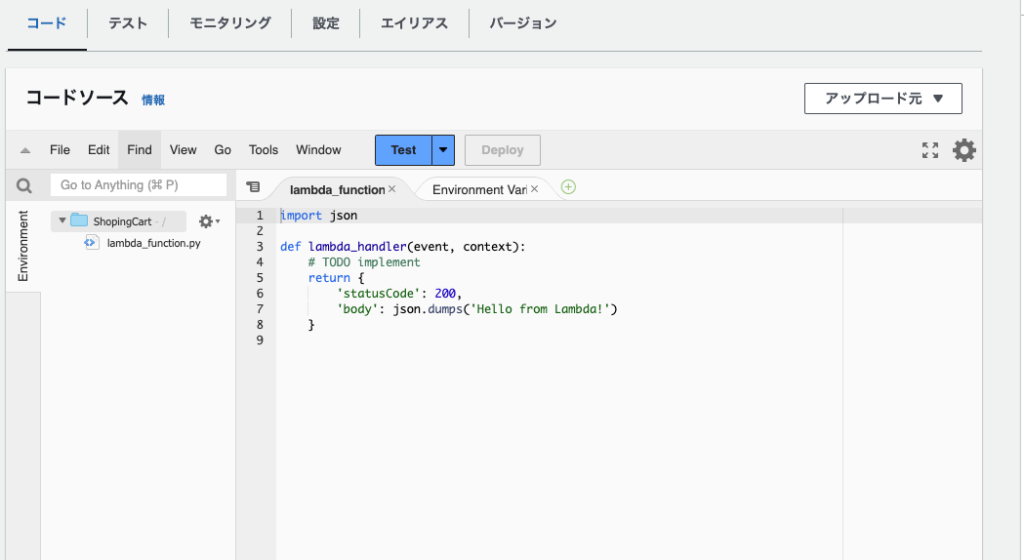The image size is (1024, 560).
Task: Open the Edit menu
Action: point(99,150)
